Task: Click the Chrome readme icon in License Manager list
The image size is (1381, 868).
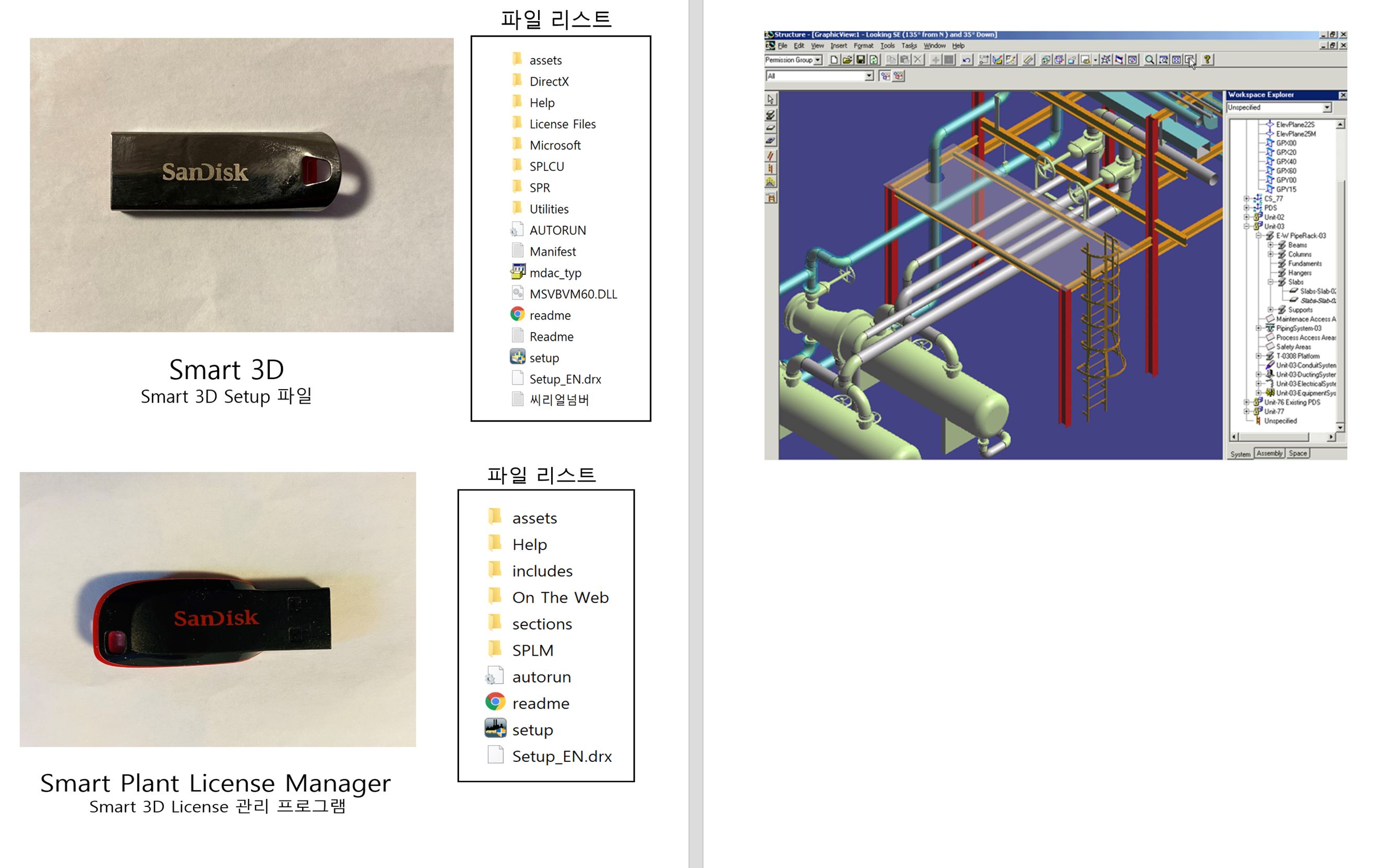Action: (495, 702)
